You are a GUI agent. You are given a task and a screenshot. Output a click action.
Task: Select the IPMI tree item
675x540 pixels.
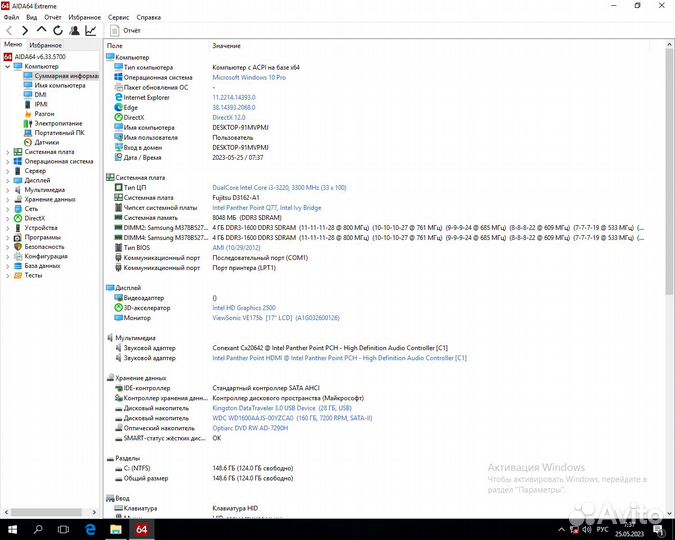tap(41, 104)
